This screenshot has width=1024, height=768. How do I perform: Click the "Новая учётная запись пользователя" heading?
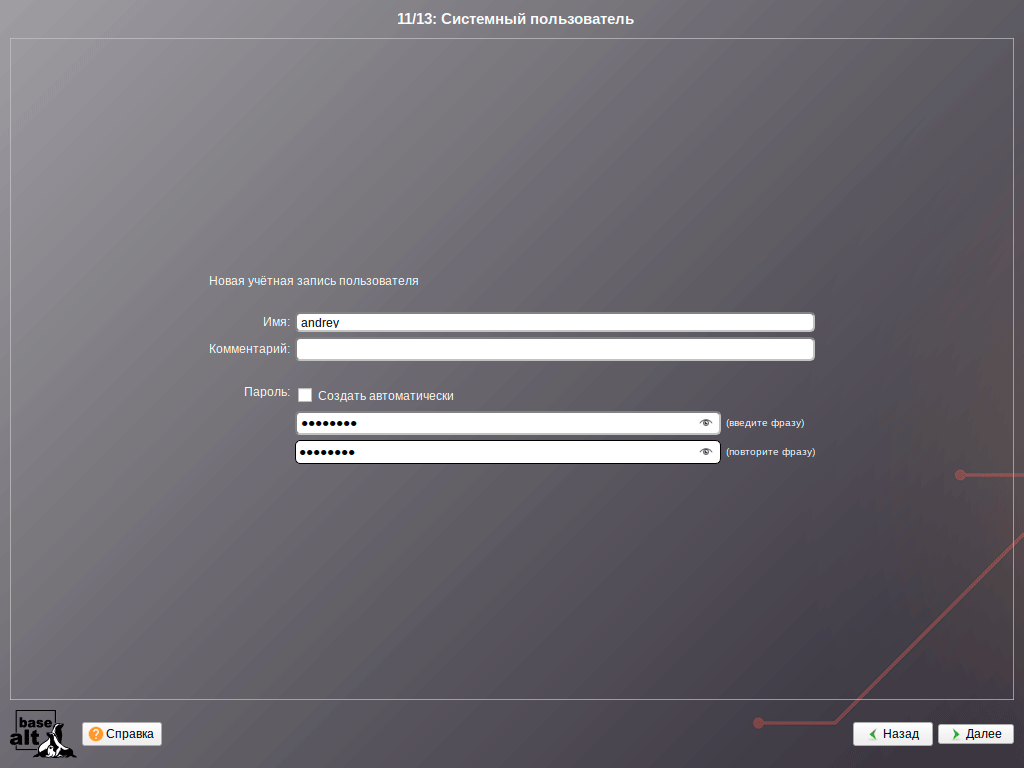pyautogui.click(x=313, y=281)
